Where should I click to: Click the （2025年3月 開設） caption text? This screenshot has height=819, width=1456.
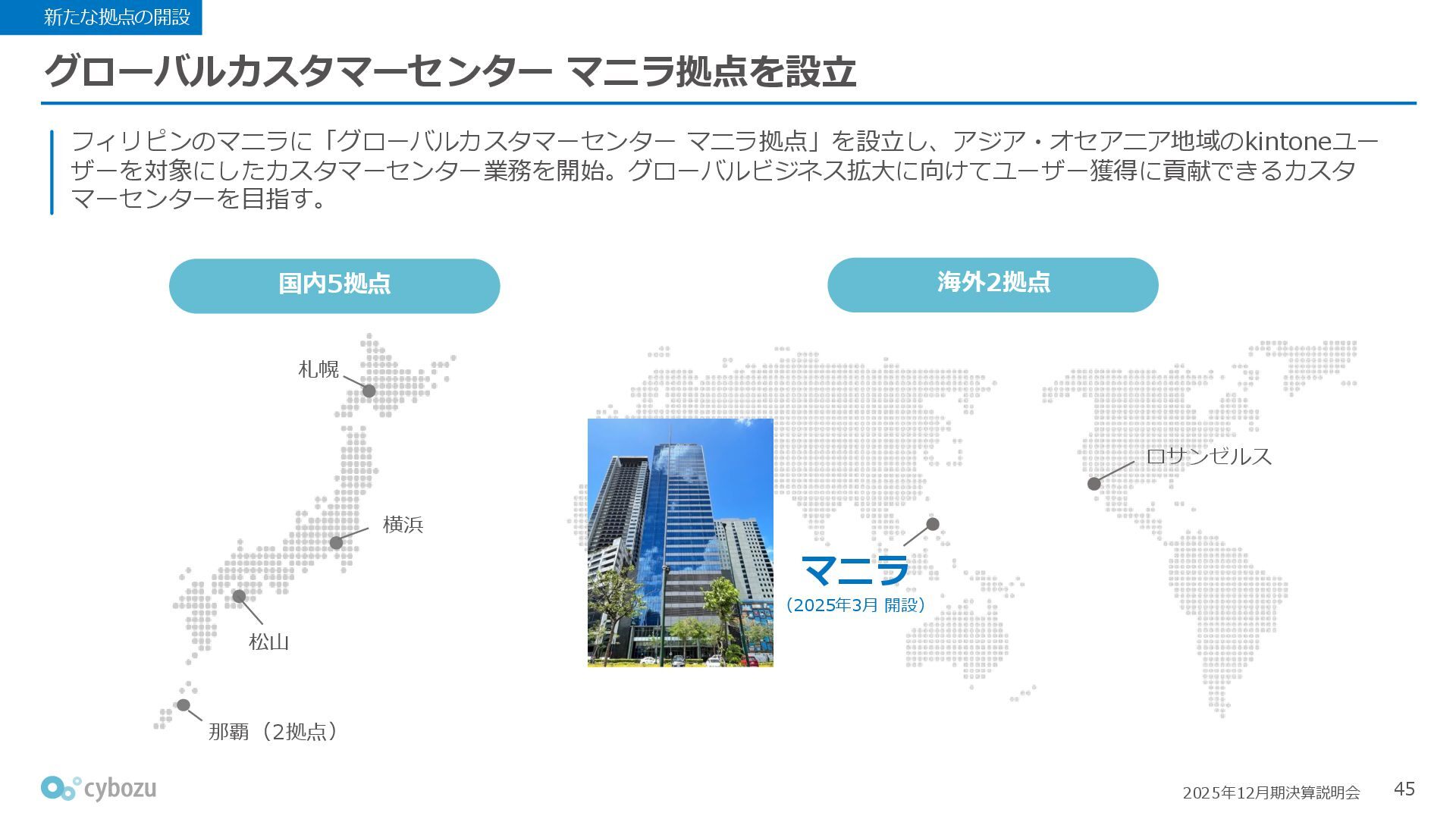coord(855,605)
